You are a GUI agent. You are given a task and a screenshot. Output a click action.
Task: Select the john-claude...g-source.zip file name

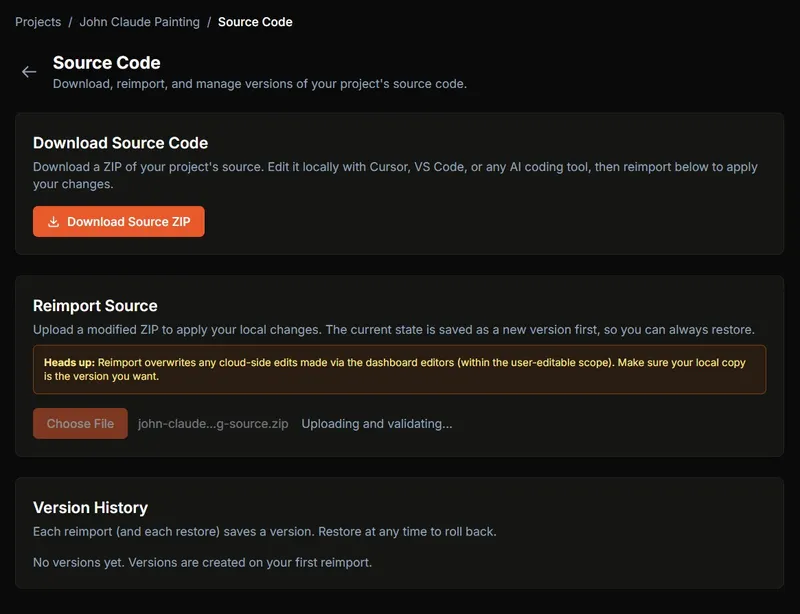[213, 423]
